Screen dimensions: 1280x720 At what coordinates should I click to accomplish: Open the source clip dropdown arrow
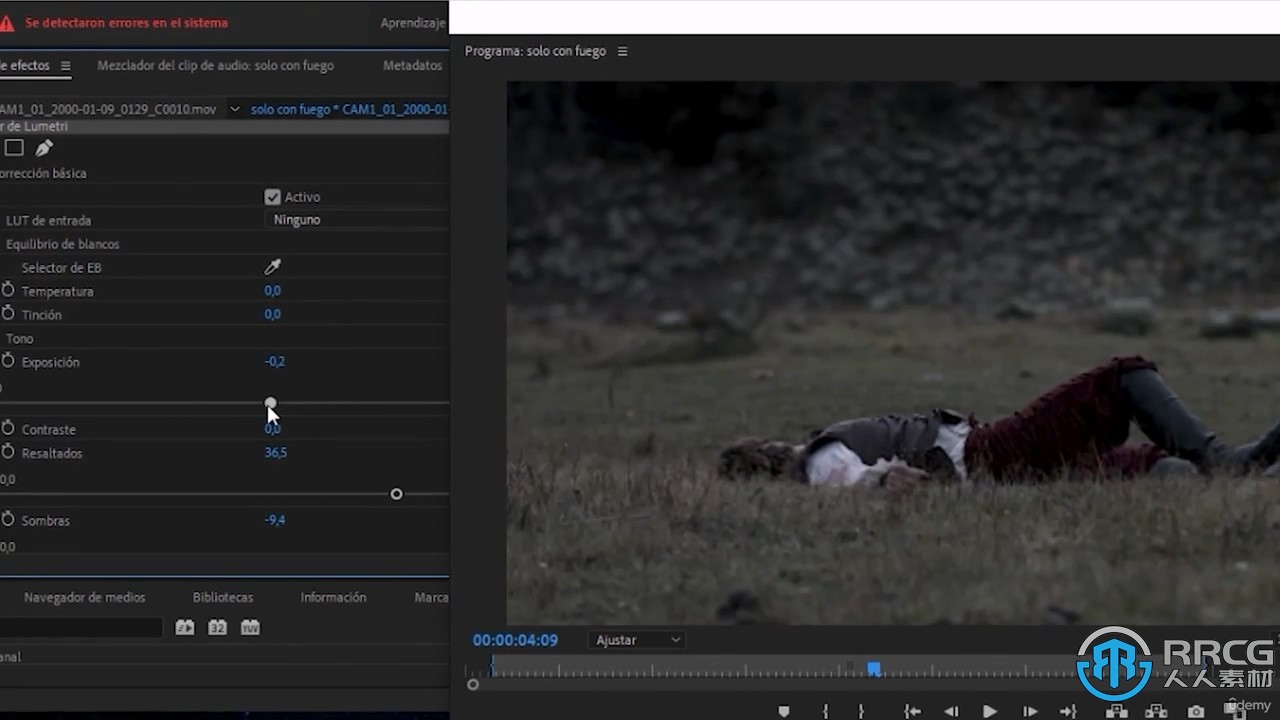235,109
